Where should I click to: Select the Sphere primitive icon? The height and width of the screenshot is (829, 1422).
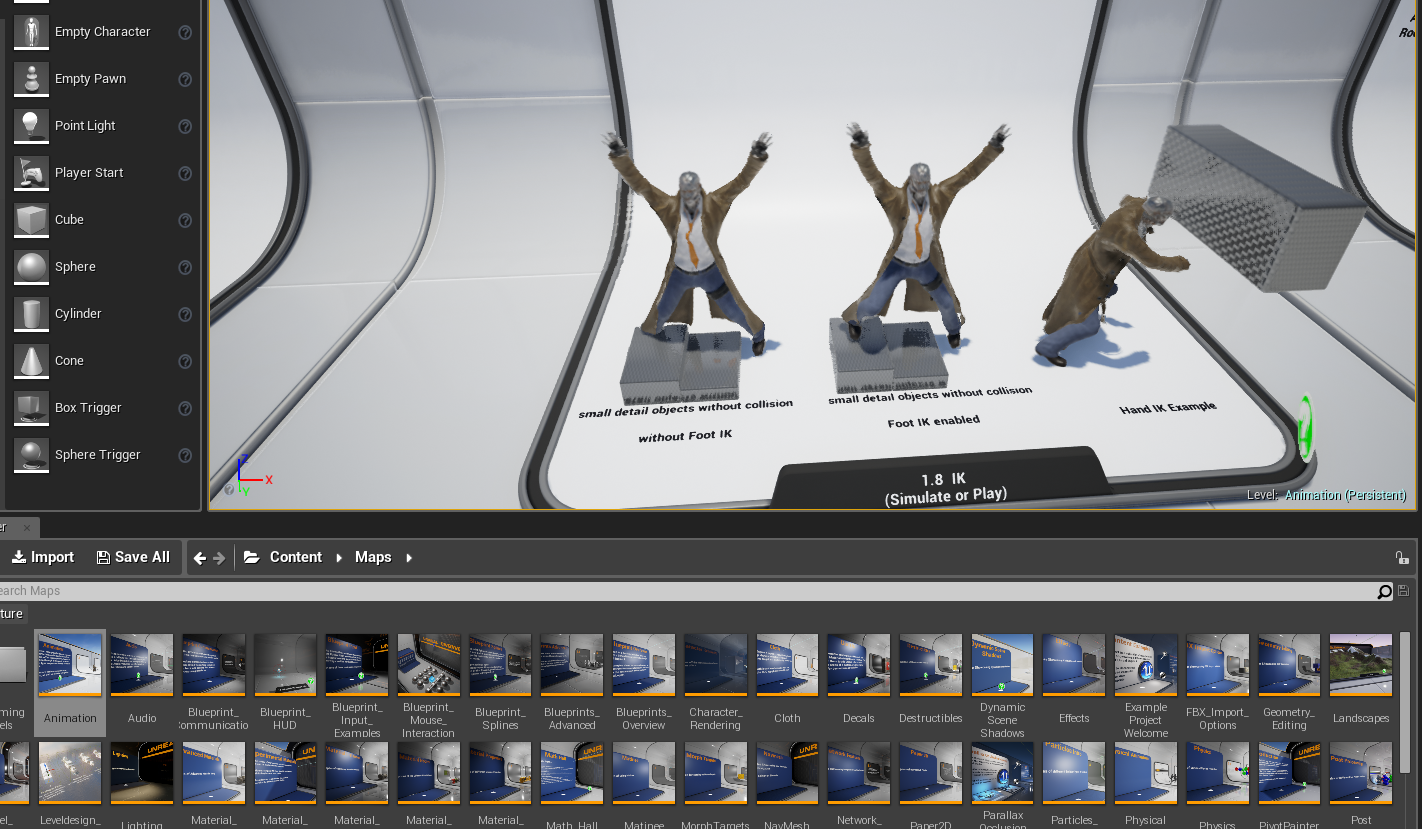click(32, 267)
